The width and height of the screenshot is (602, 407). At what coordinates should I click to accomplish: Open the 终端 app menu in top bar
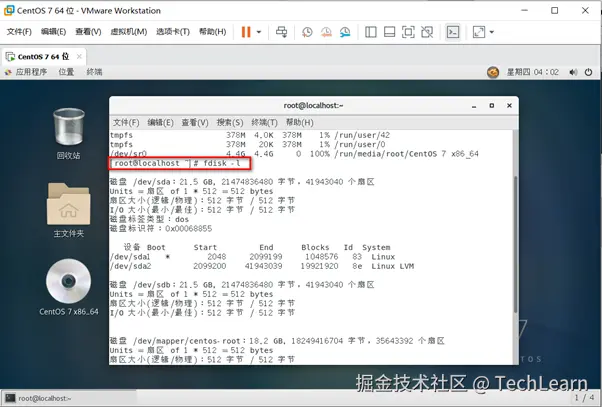tap(94, 72)
